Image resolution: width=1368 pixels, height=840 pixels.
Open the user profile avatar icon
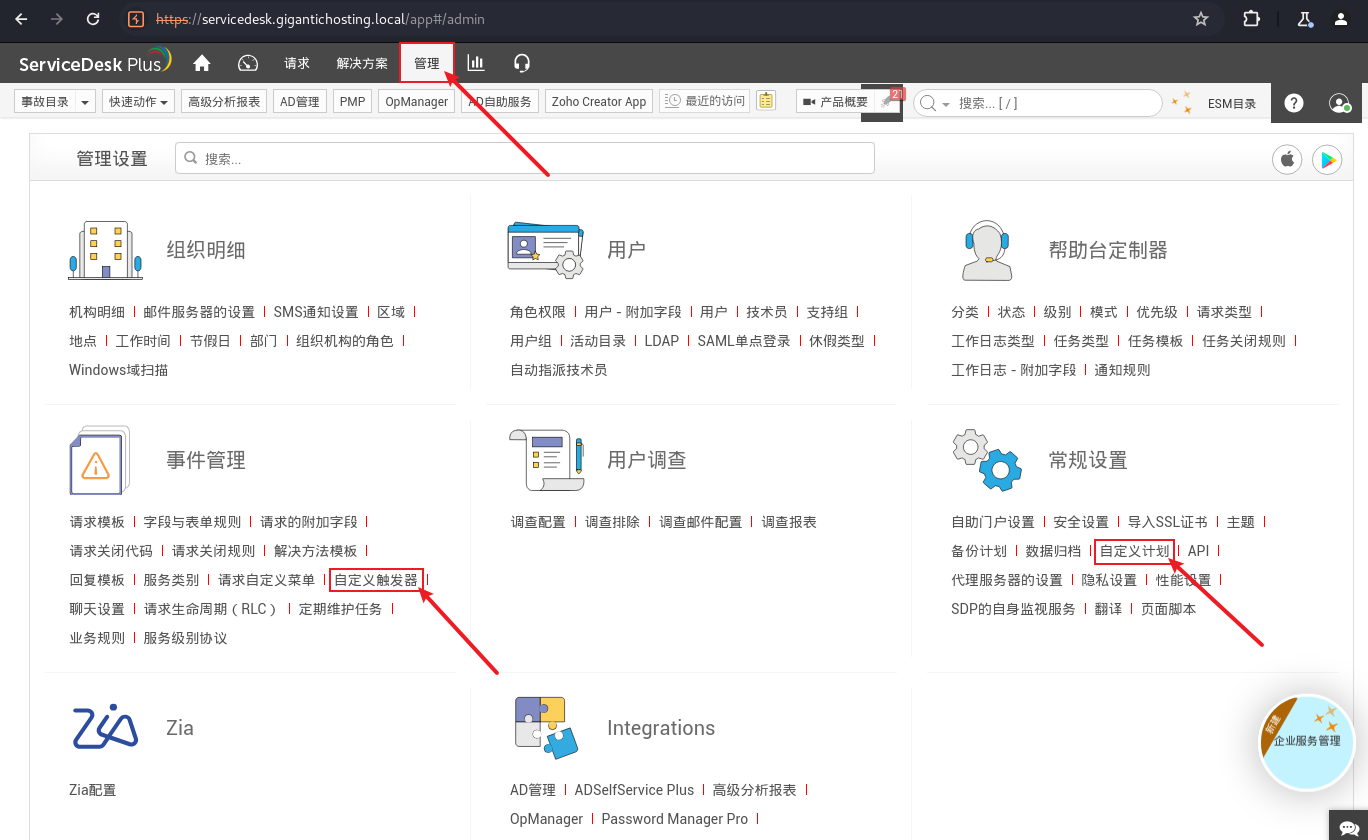coord(1339,103)
